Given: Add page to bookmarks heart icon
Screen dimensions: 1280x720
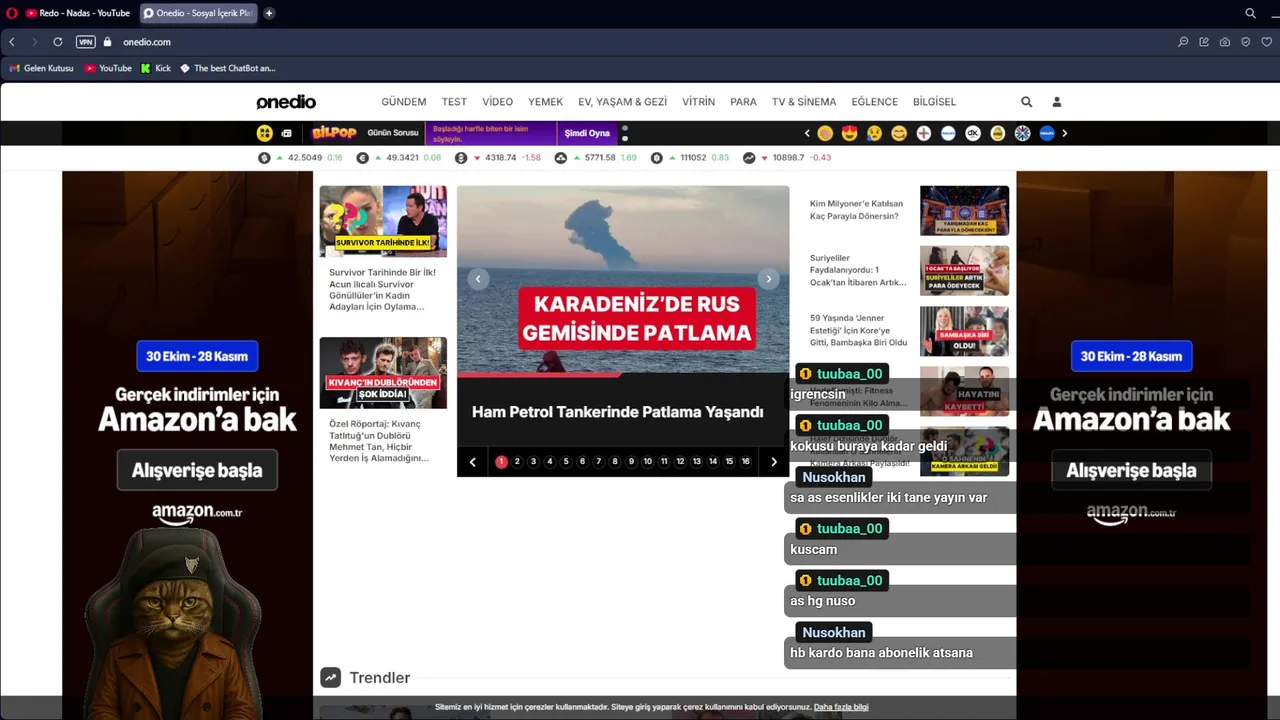Looking at the screenshot, I should (1267, 42).
